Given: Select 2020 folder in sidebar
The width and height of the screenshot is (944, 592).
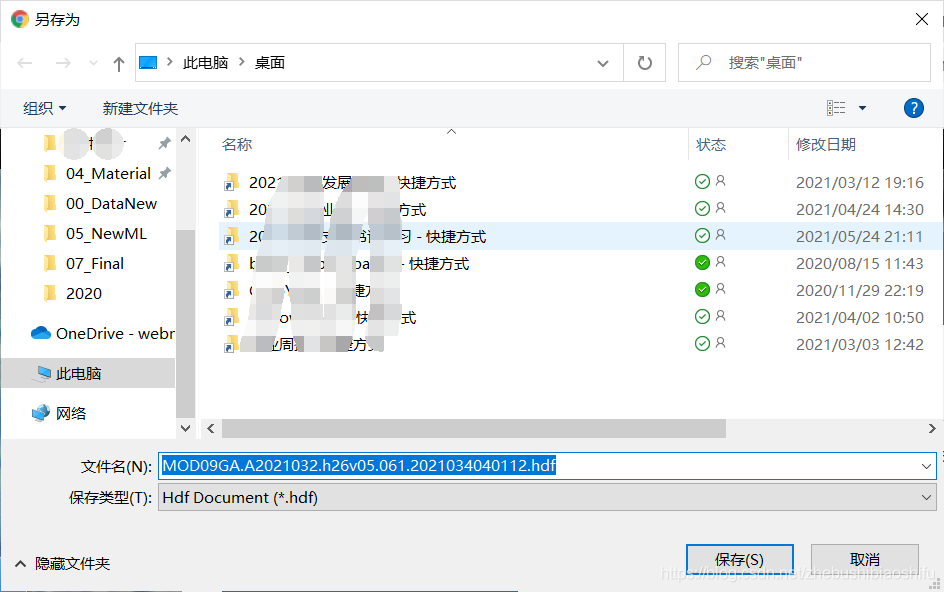Looking at the screenshot, I should (x=84, y=294).
